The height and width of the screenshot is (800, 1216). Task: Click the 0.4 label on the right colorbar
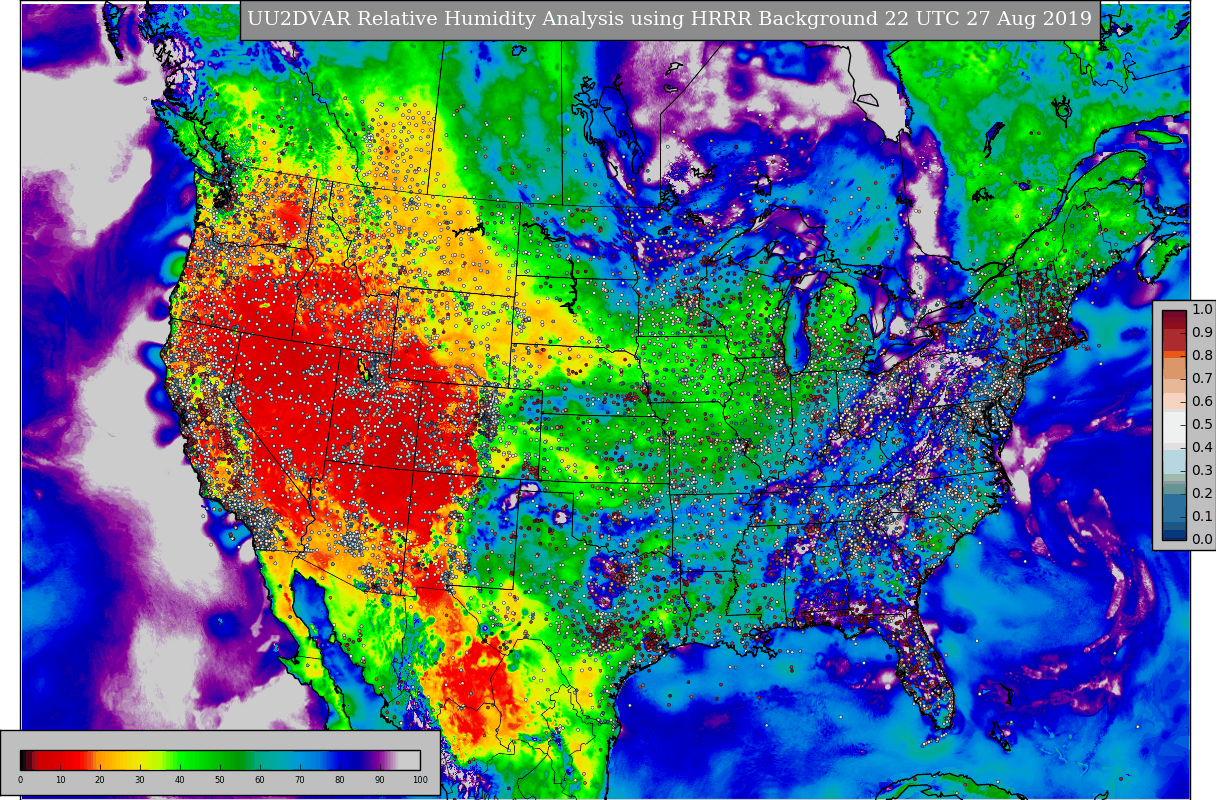(1202, 447)
